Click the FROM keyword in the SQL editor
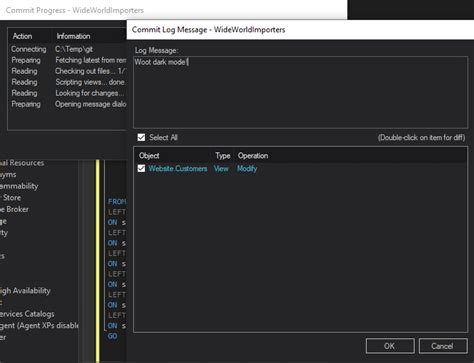The height and width of the screenshot is (363, 474). point(117,202)
